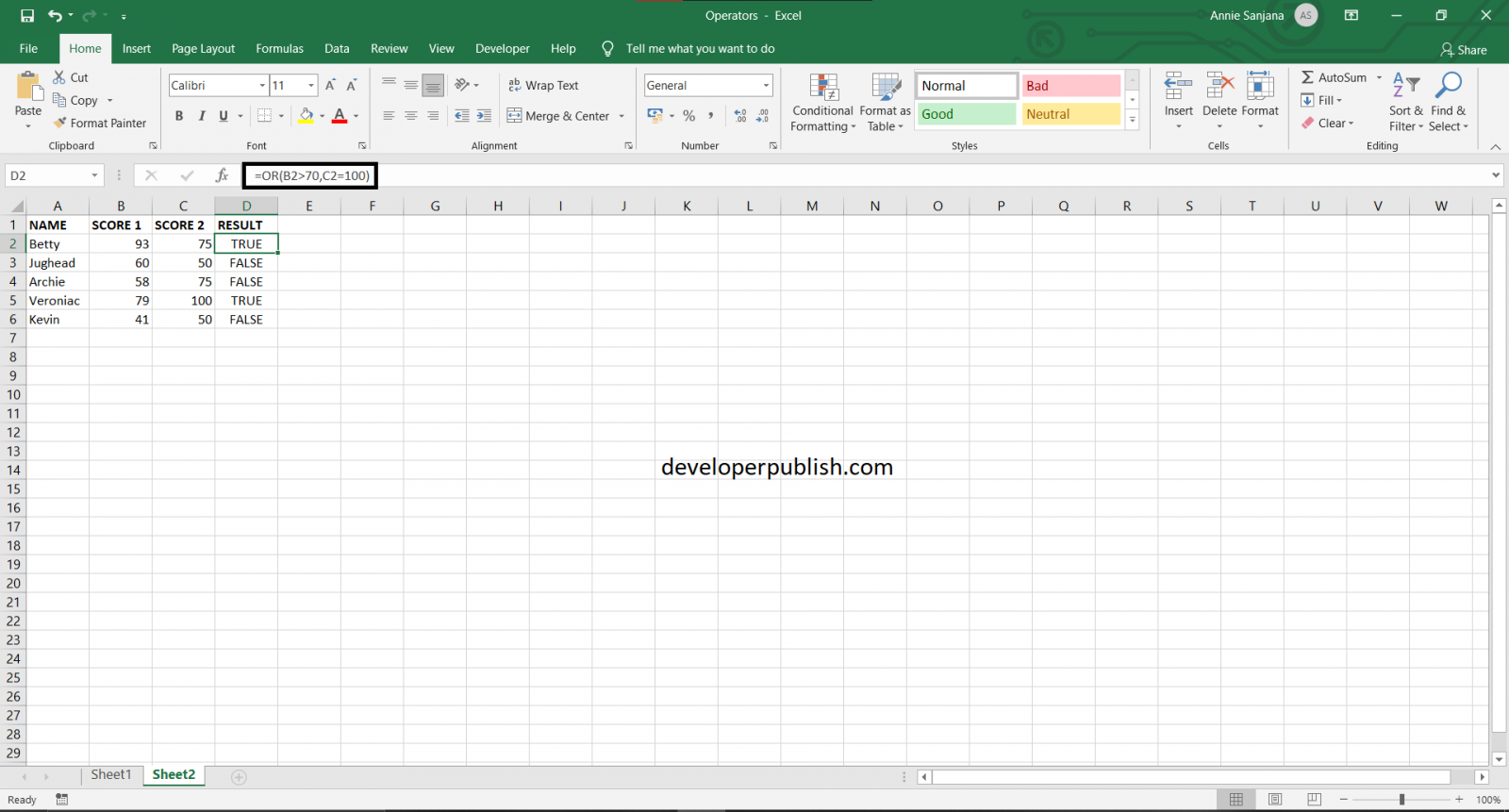Open the font name Calibri dropdown
The height and width of the screenshot is (812, 1509).
(262, 85)
